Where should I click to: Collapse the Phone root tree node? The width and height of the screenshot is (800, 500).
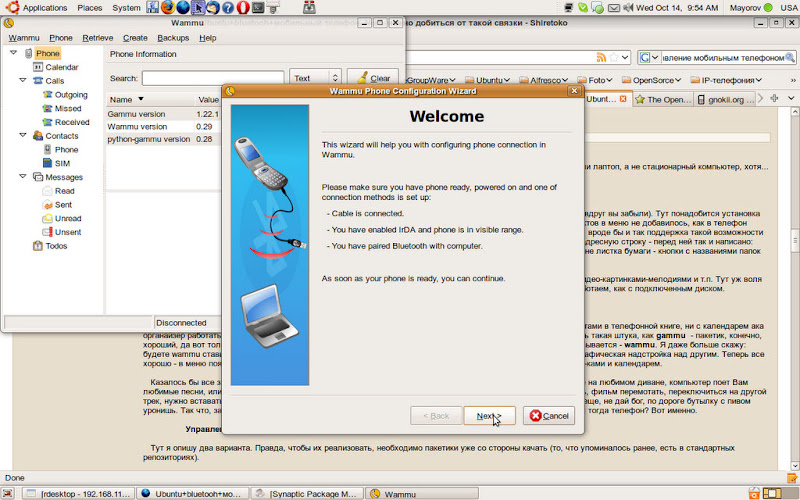pyautogui.click(x=13, y=53)
